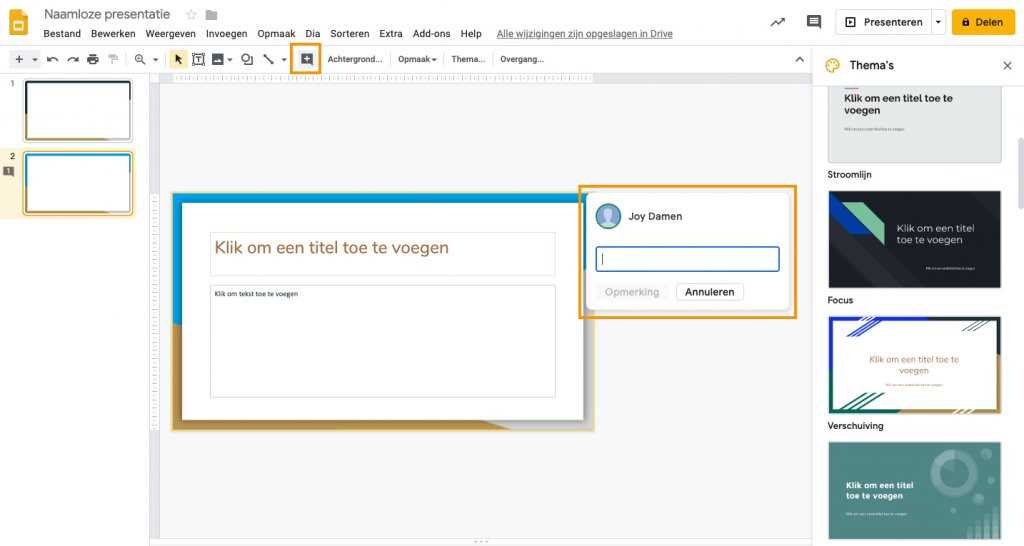The width and height of the screenshot is (1024, 546).
Task: Select the Verschuiving theme thumbnail
Action: tap(914, 365)
